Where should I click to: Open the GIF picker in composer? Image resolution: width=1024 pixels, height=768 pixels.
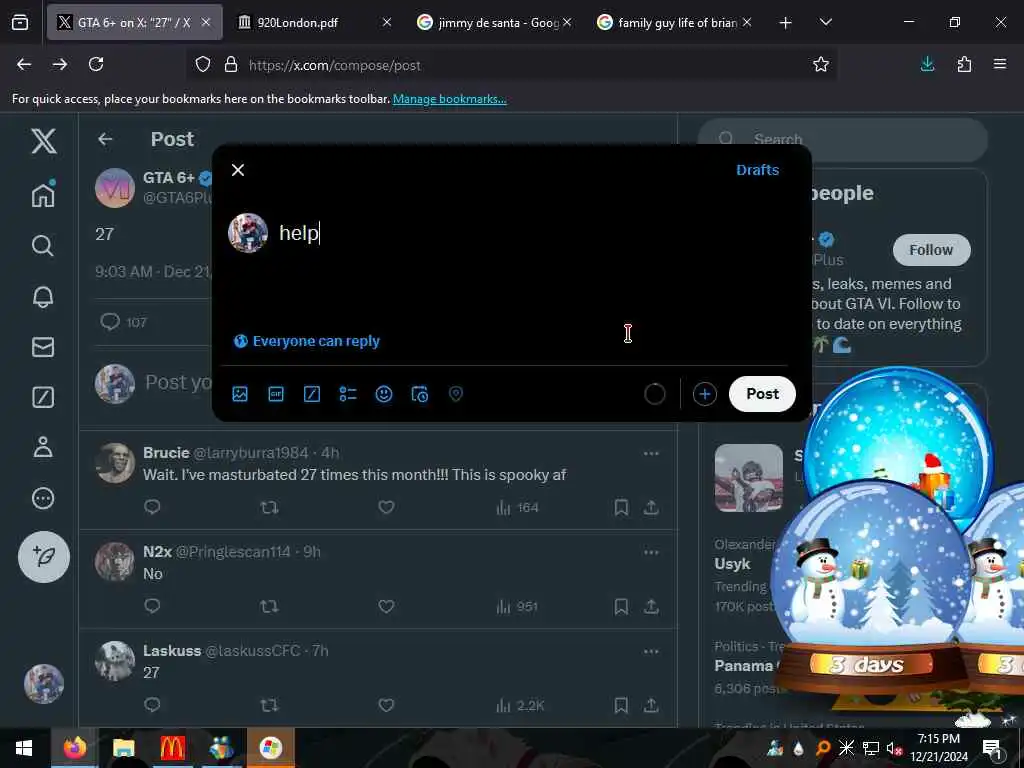click(x=276, y=394)
